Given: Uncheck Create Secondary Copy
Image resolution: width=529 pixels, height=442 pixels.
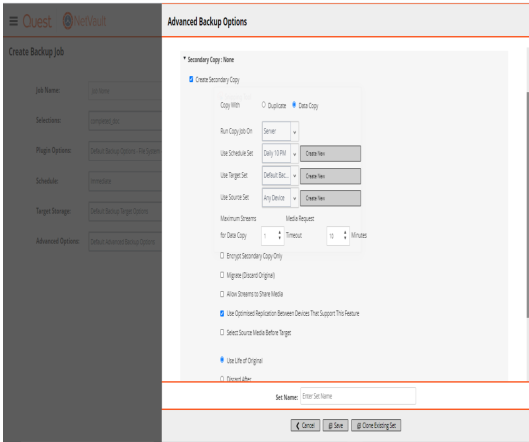Looking at the screenshot, I should pos(191,79).
